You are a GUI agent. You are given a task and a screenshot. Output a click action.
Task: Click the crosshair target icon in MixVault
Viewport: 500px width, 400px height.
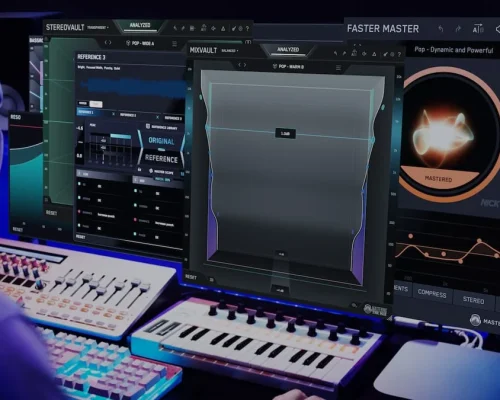point(364,54)
